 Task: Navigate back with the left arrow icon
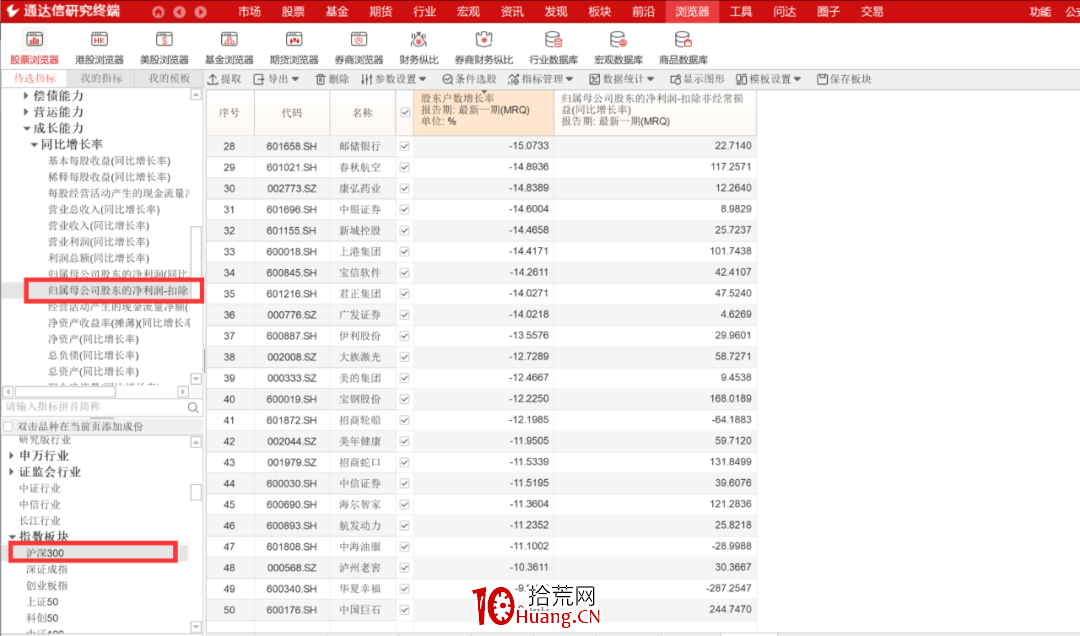[x=179, y=12]
